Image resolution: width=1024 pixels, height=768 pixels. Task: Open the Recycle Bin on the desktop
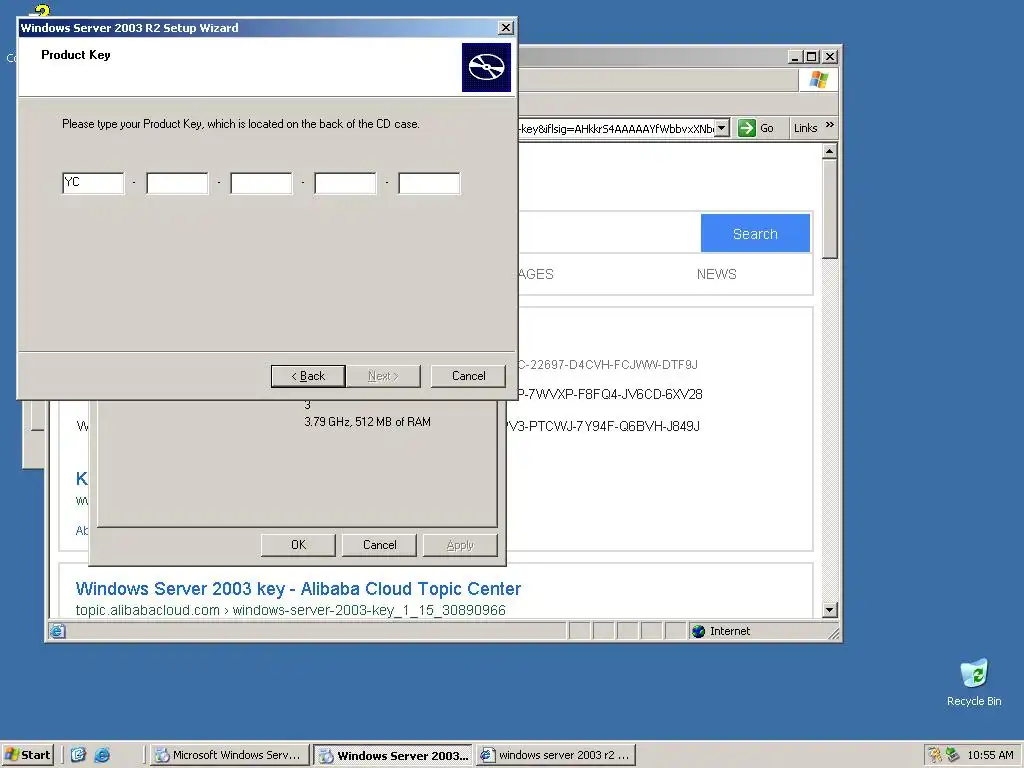[974, 682]
